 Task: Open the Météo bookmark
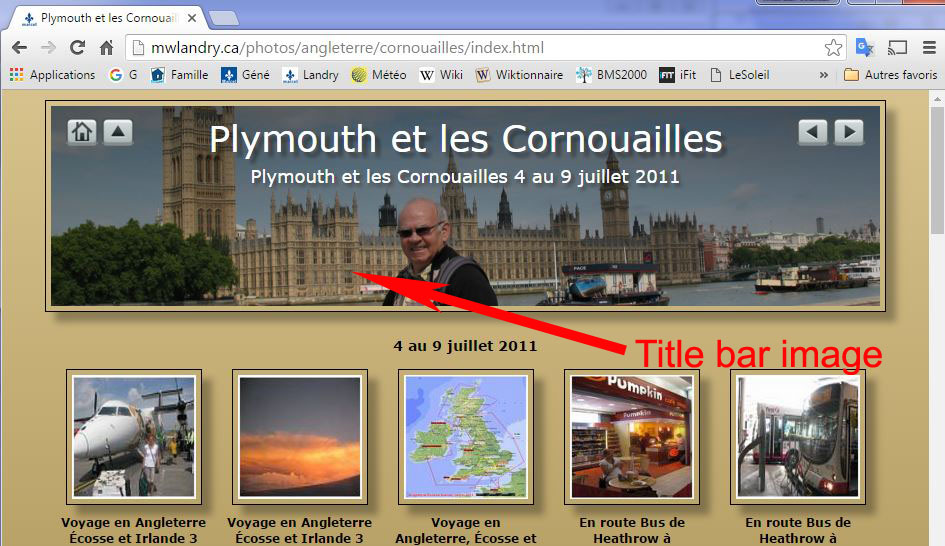pos(379,75)
